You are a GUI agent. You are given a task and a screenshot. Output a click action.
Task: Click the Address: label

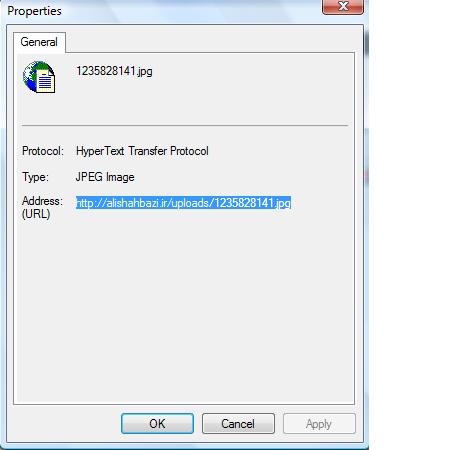click(42, 201)
